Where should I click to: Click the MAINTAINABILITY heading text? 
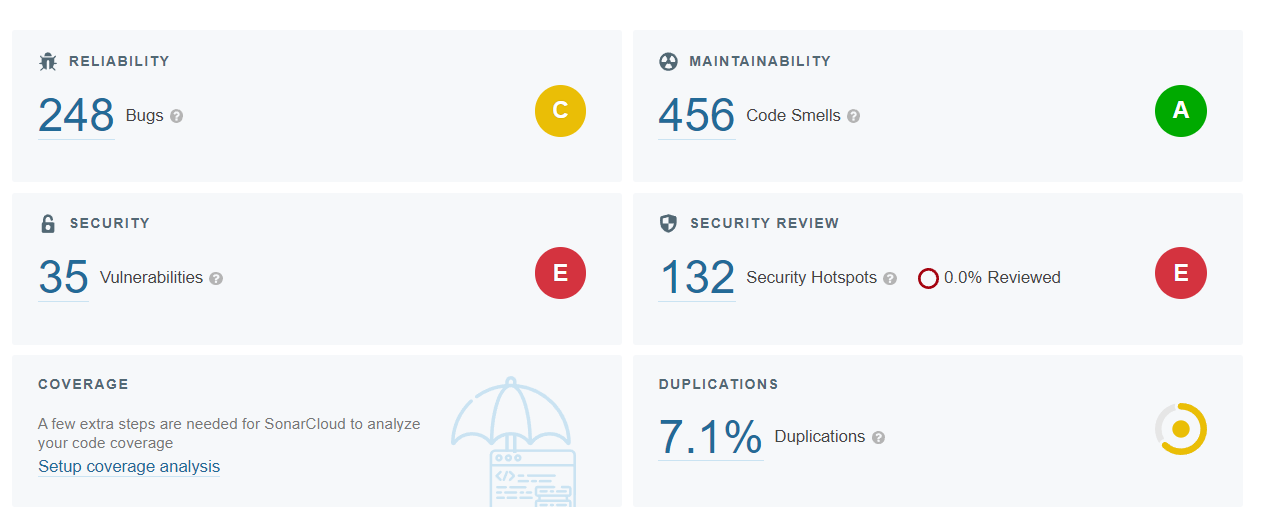coord(760,62)
